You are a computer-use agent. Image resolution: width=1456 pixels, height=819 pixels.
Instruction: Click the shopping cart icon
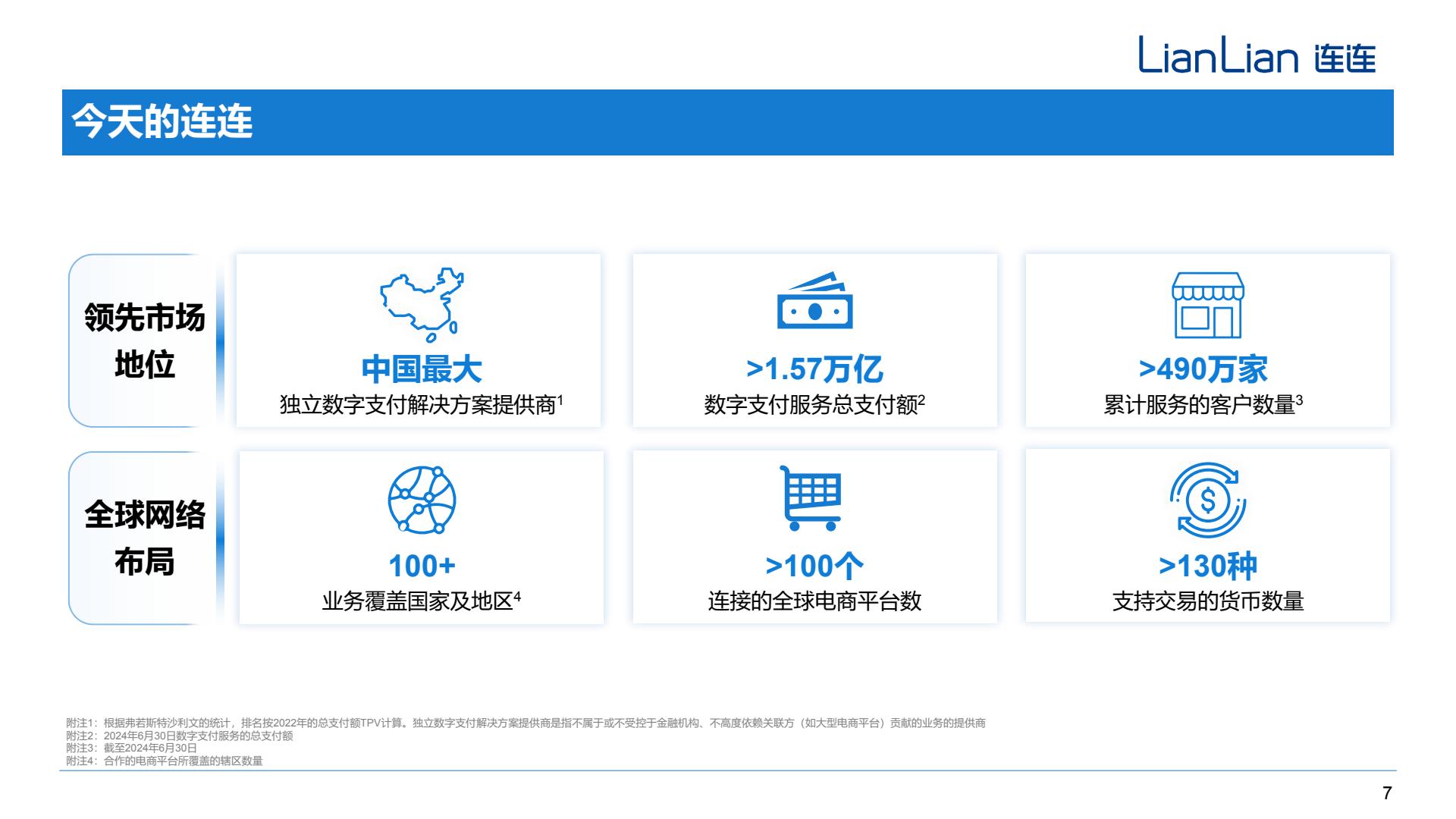click(x=811, y=497)
